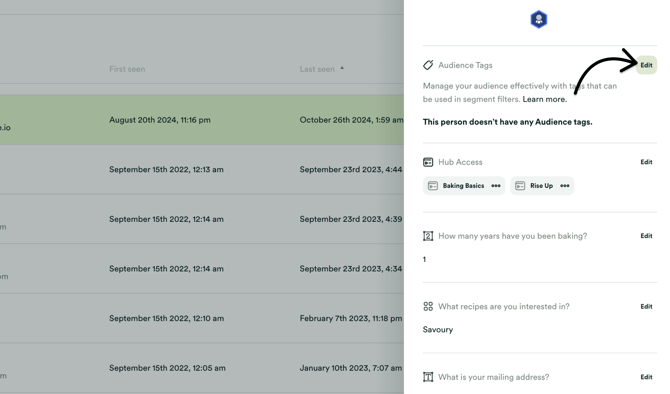Click 'What recipes are you interested in?' text
The height and width of the screenshot is (394, 670).
click(x=504, y=306)
